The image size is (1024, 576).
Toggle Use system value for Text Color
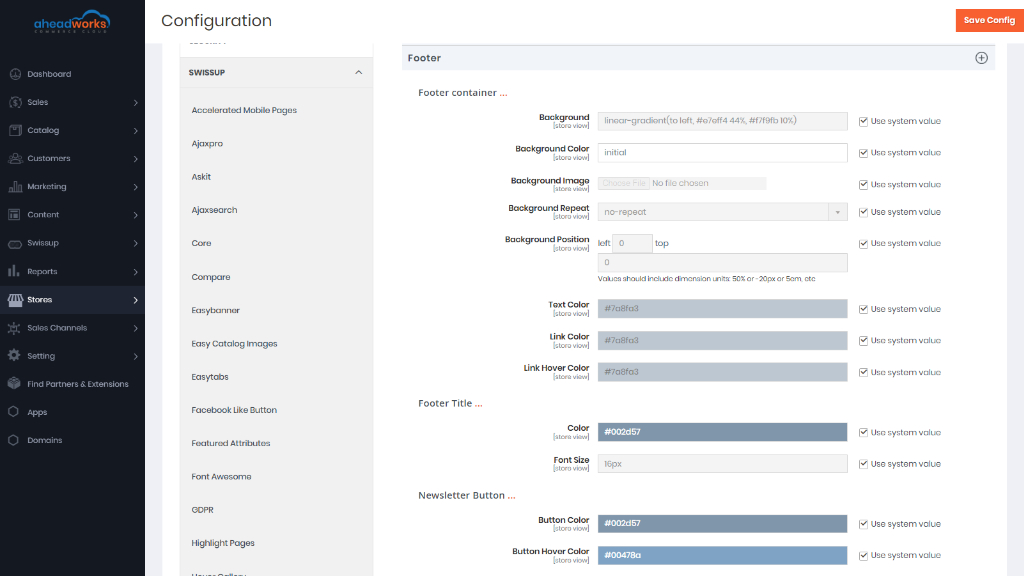(863, 310)
